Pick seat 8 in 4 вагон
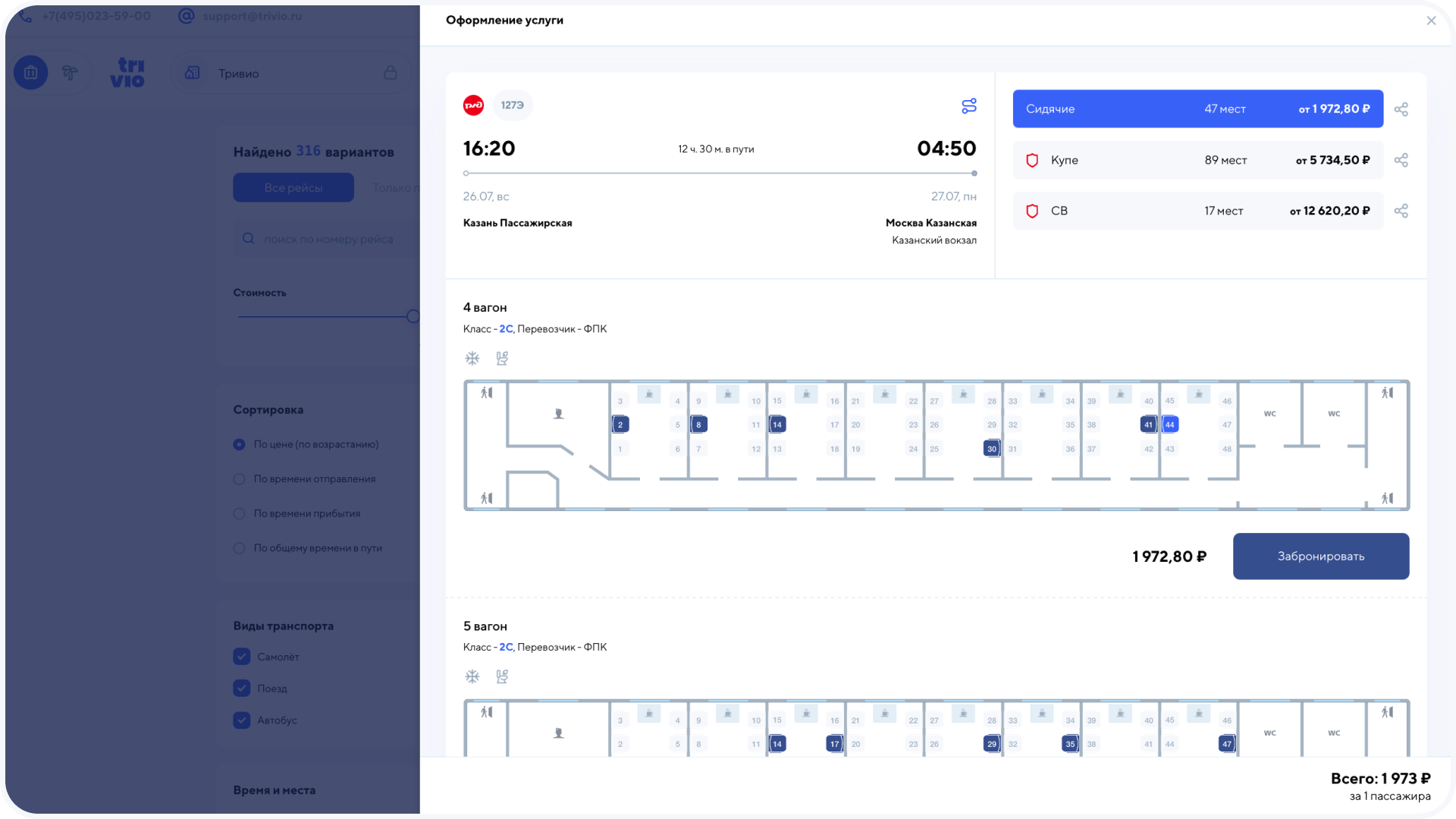This screenshot has width=1456, height=819. (x=698, y=425)
